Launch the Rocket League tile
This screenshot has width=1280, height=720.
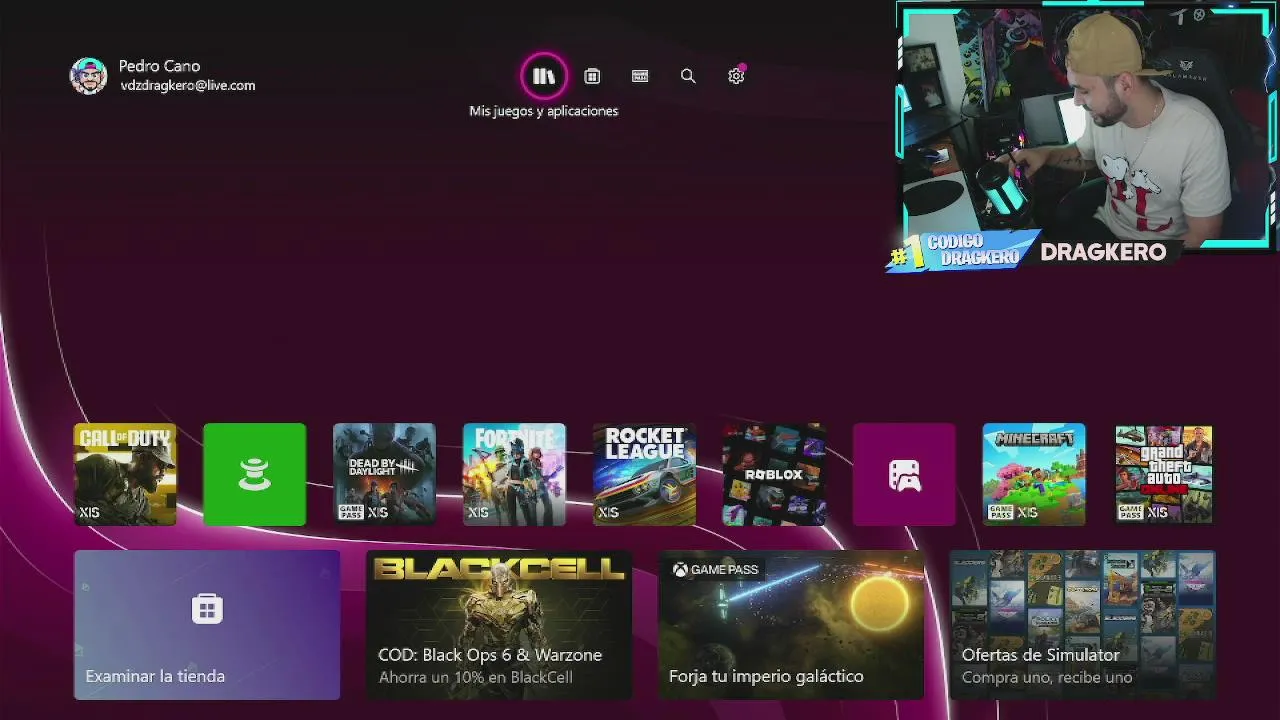(644, 474)
